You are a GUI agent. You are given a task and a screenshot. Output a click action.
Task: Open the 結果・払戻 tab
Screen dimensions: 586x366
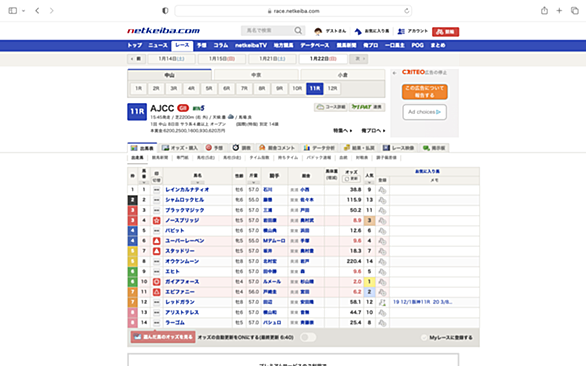point(359,148)
